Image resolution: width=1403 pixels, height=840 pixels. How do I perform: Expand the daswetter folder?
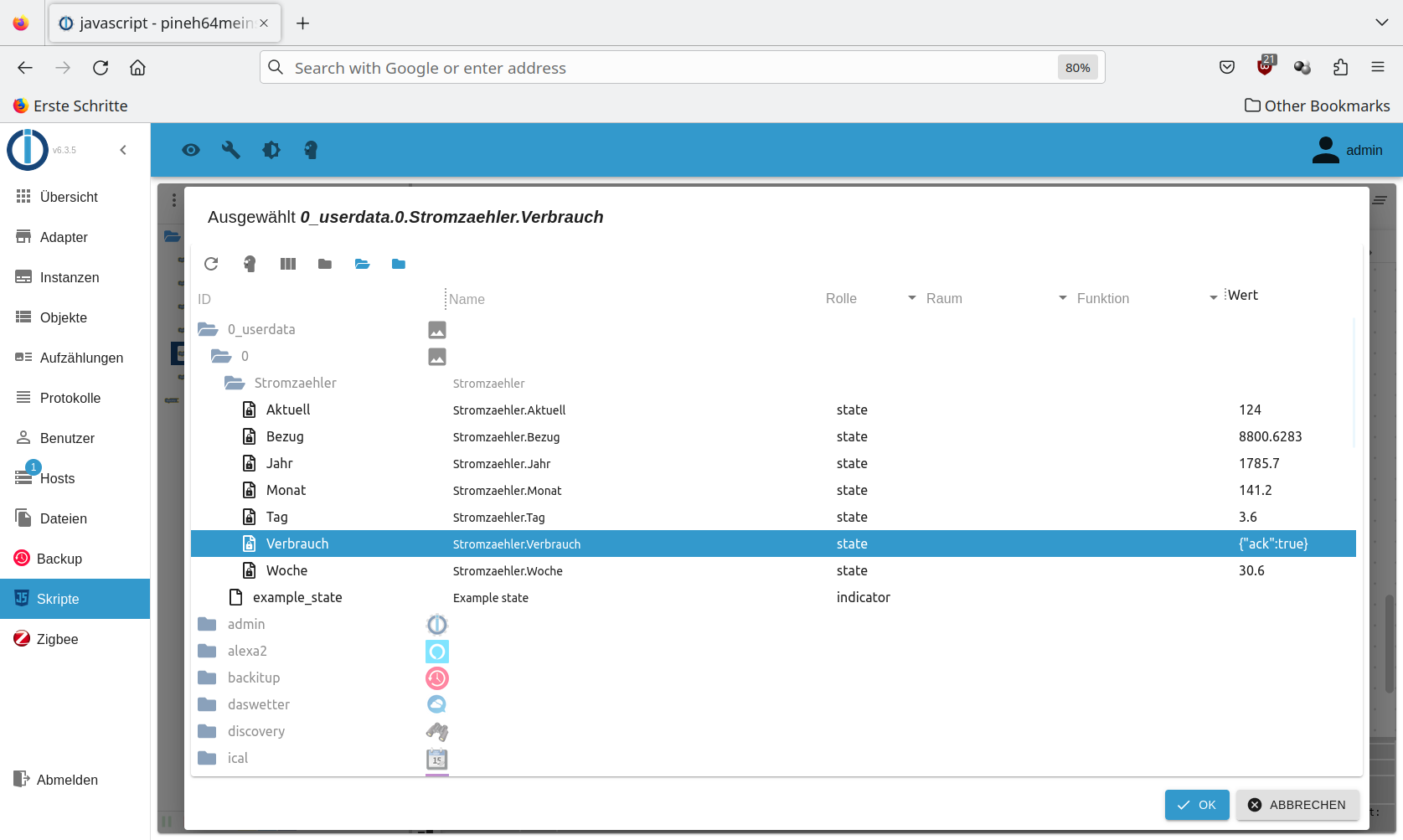(x=207, y=704)
